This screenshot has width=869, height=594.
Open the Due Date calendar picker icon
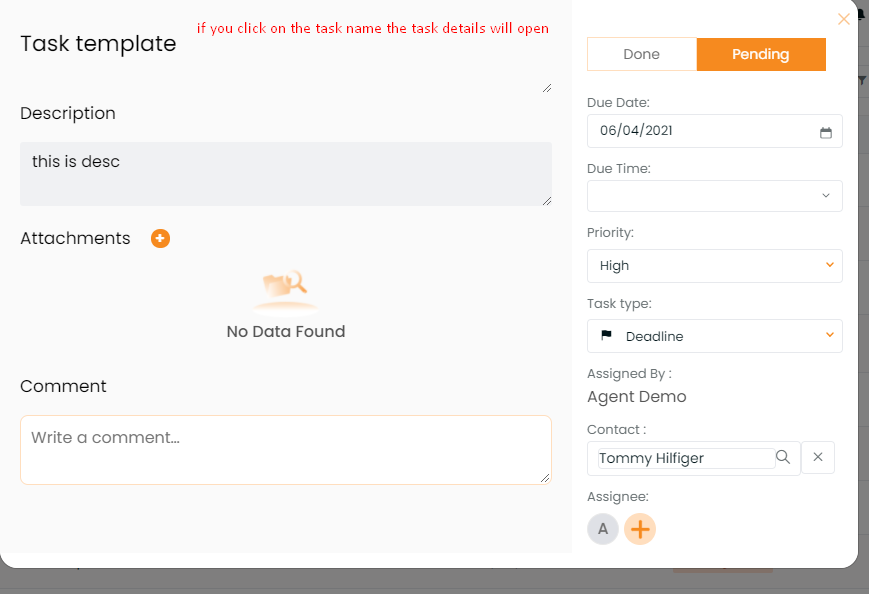click(826, 132)
